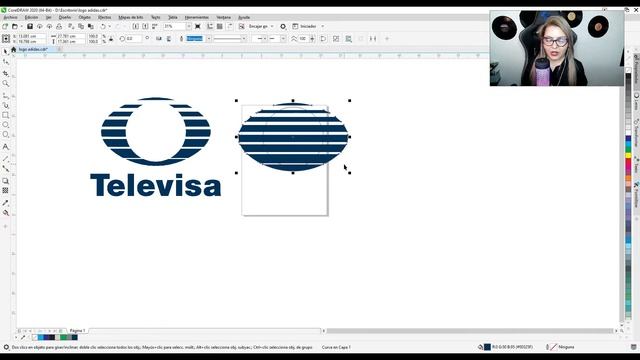
Task: Click the full-screen preview icon
Action: 198,27
